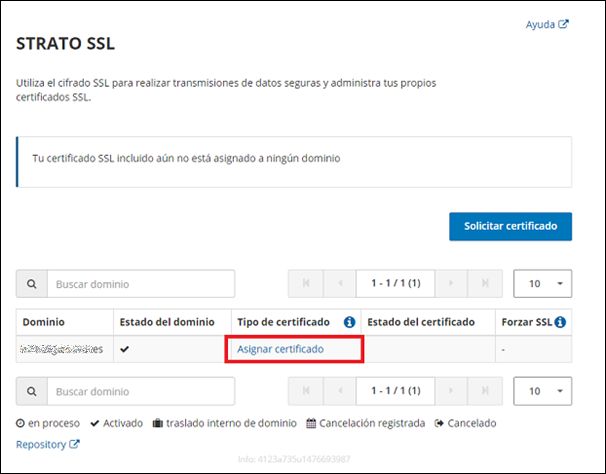
Task: Open the lower page-size dropdown showing 10
Action: click(543, 391)
